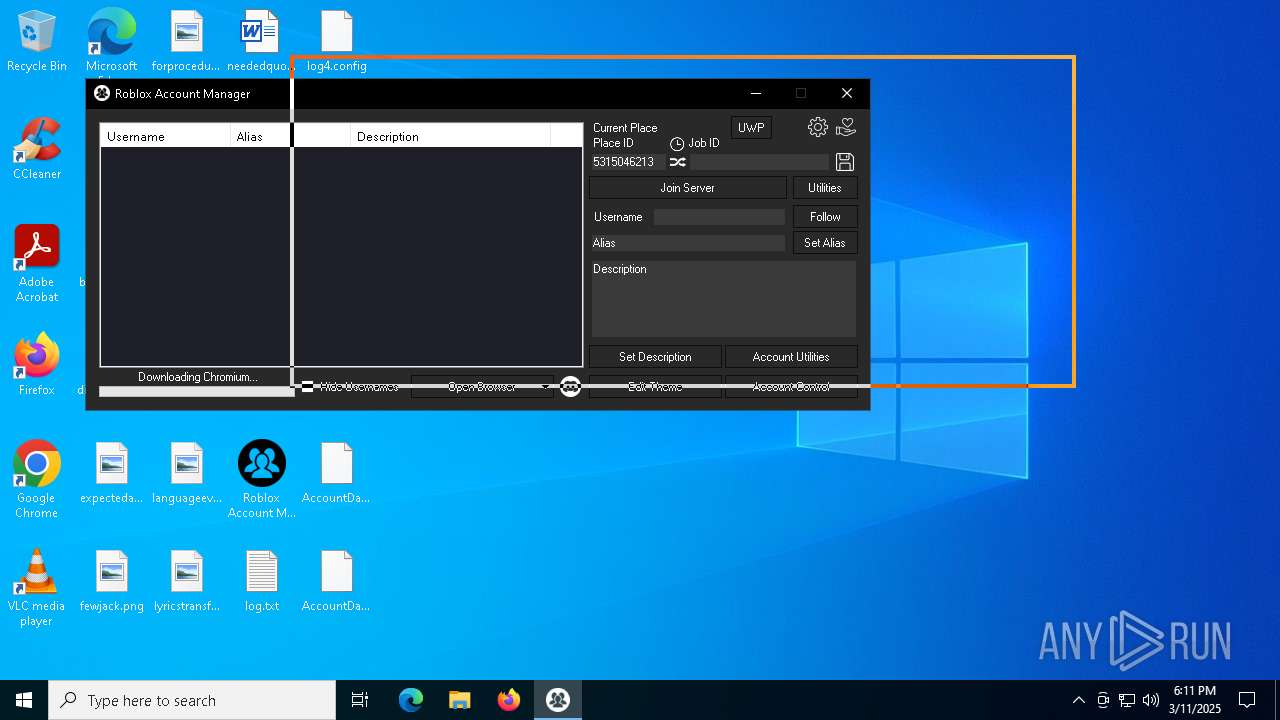Open Task View on the taskbar
The height and width of the screenshot is (720, 1280).
point(360,700)
